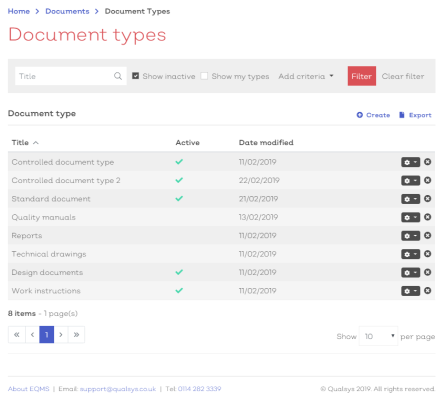Click the red Filter button

click(362, 76)
